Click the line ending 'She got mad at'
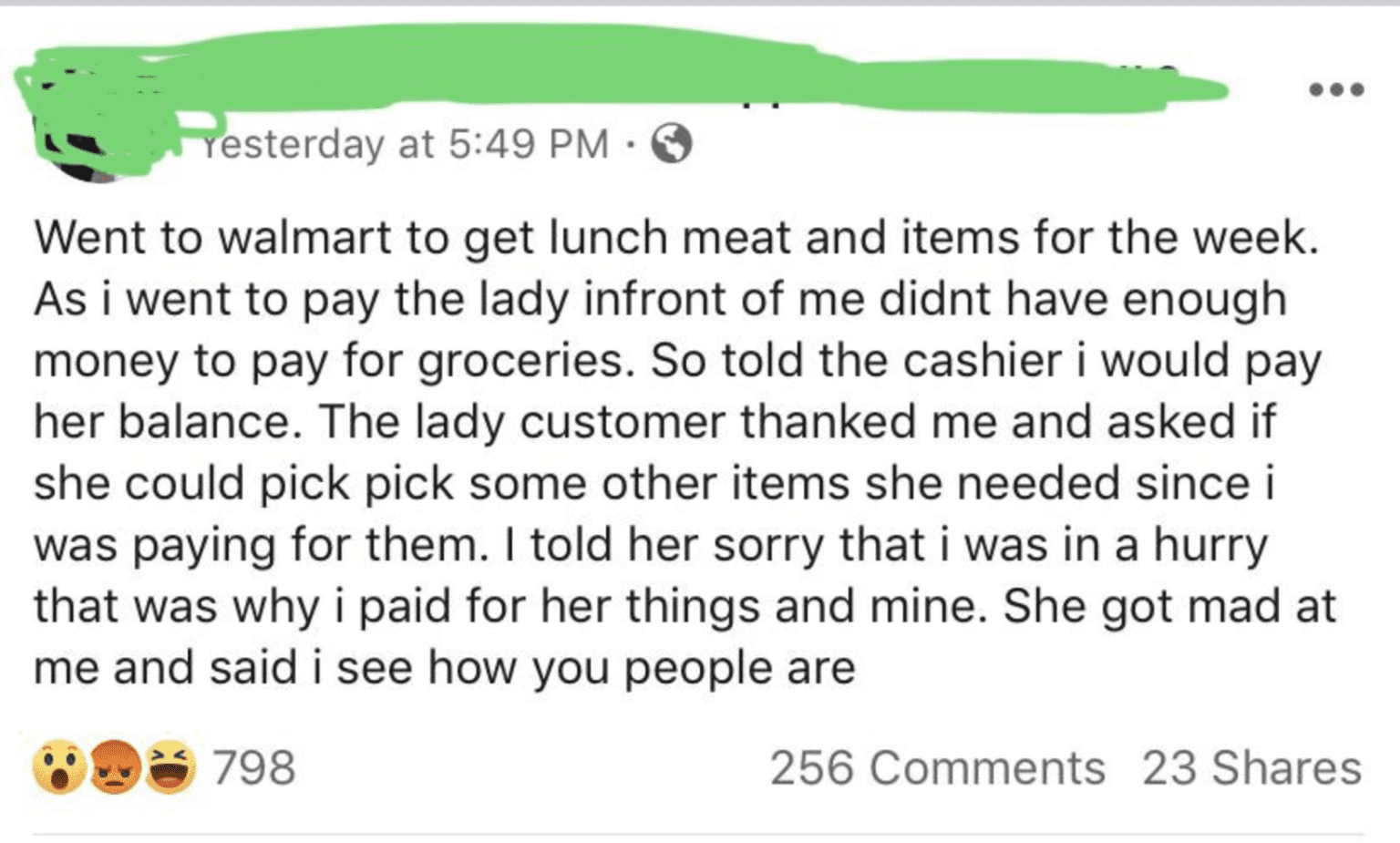The height and width of the screenshot is (843, 1400). tap(685, 606)
